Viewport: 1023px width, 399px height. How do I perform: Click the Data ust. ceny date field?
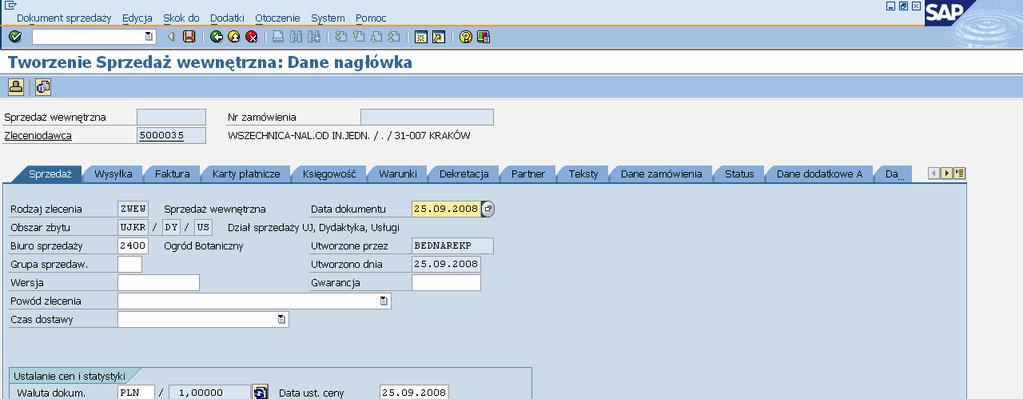pos(414,392)
